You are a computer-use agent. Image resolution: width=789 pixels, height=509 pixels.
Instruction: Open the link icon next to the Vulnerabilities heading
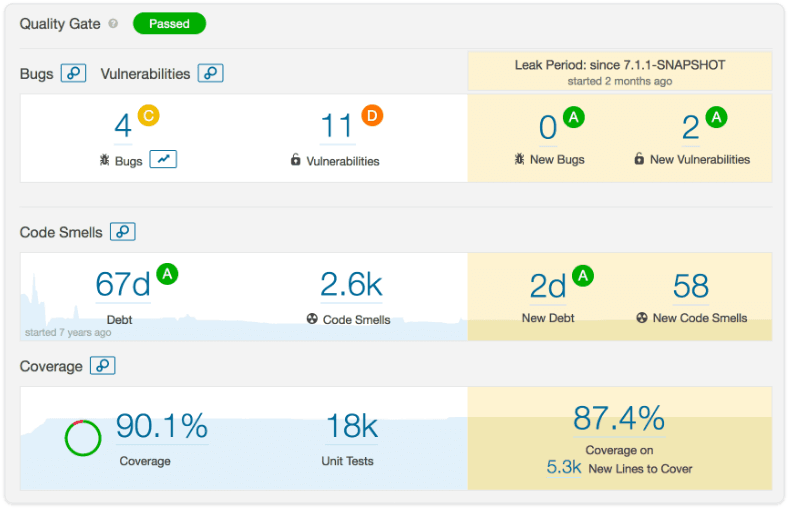pos(210,73)
